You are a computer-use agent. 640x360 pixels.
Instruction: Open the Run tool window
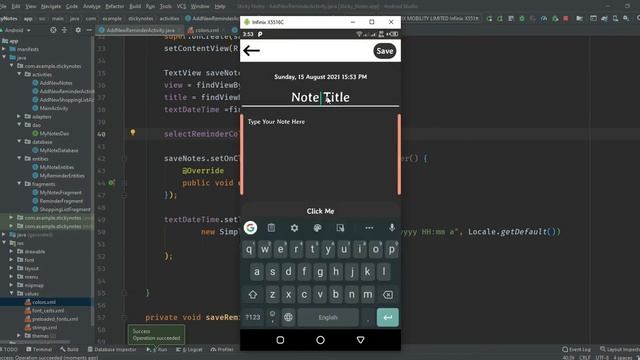tap(157, 349)
